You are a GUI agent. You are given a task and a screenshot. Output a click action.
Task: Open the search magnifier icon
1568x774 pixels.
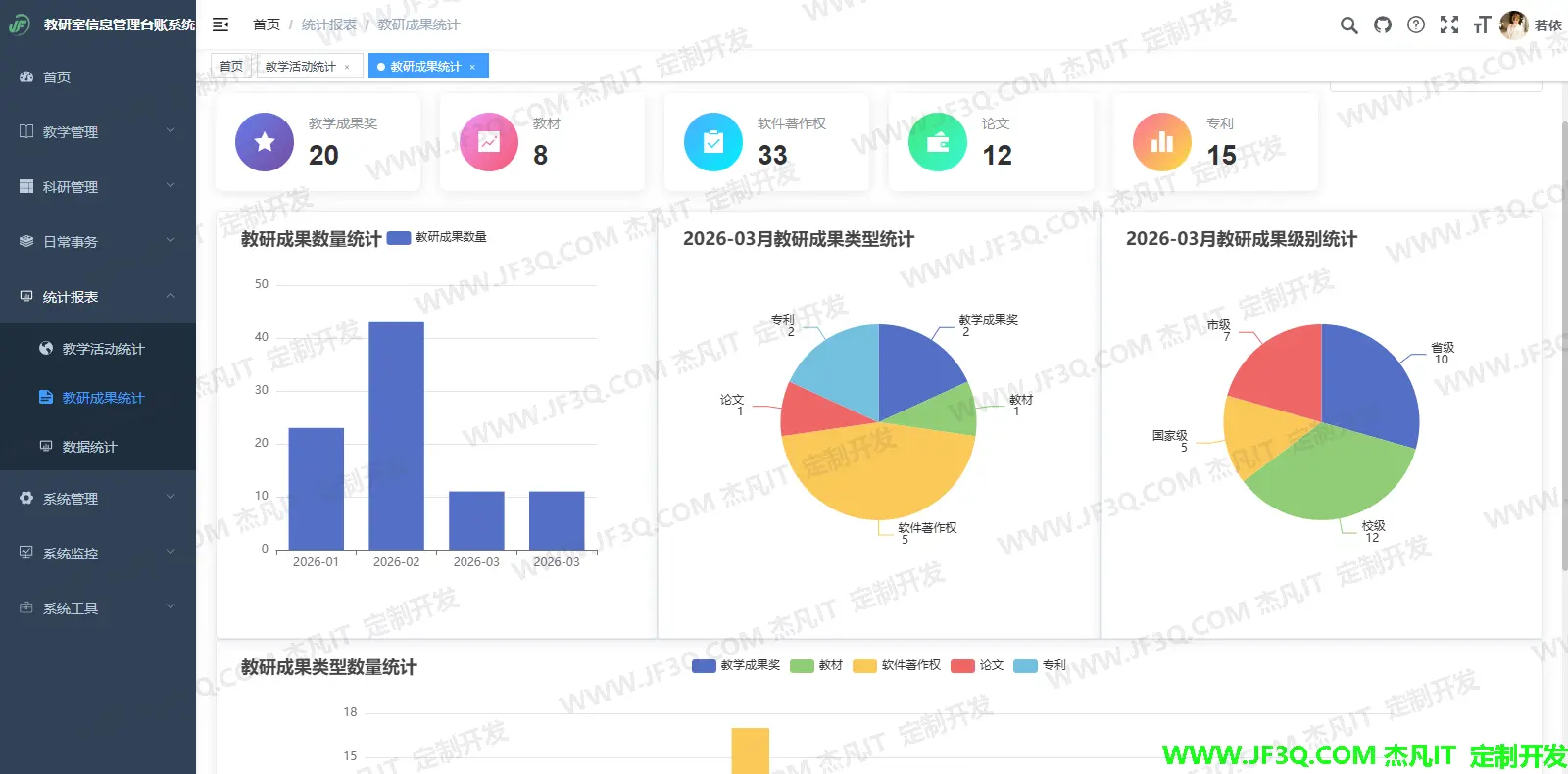coord(1349,25)
